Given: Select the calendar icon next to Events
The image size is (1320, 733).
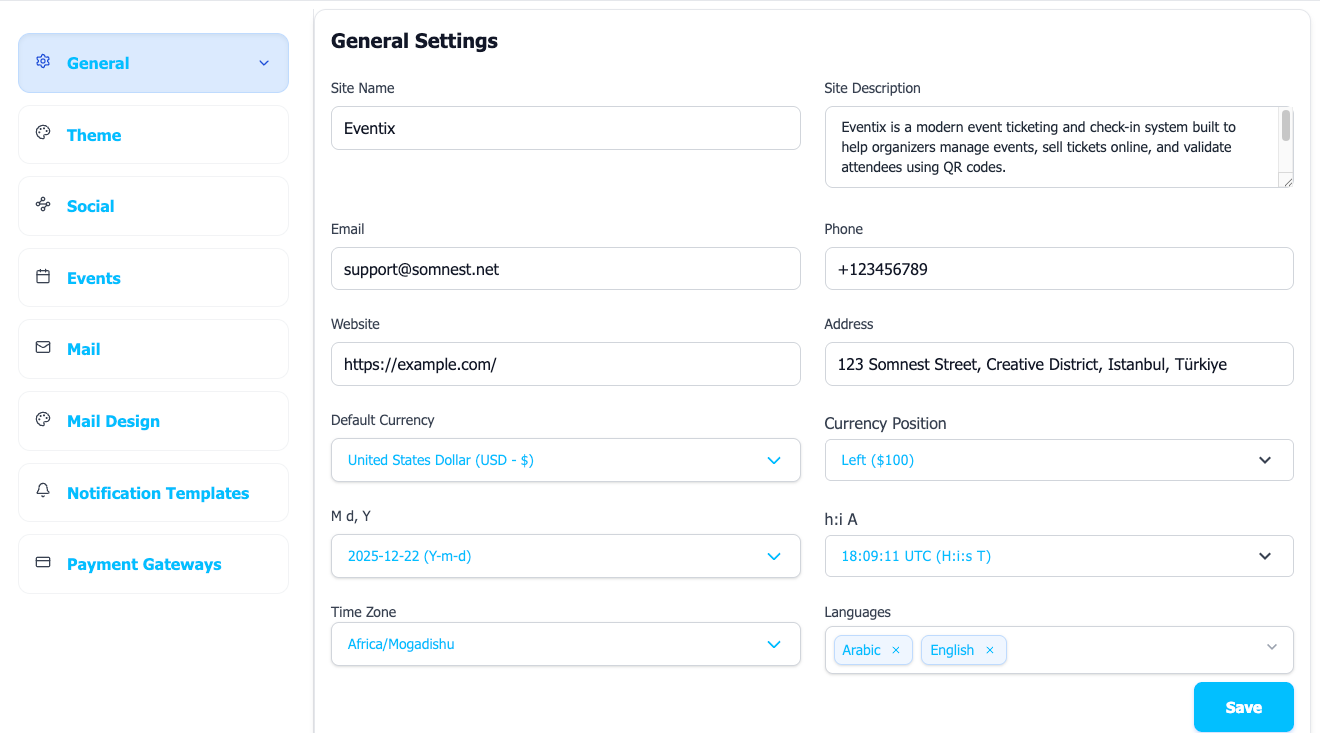Looking at the screenshot, I should (x=43, y=275).
